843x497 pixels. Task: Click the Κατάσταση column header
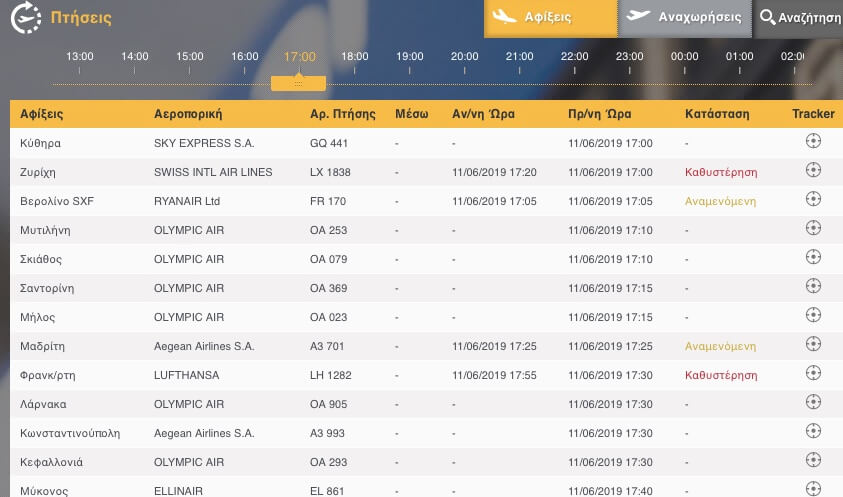(717, 114)
